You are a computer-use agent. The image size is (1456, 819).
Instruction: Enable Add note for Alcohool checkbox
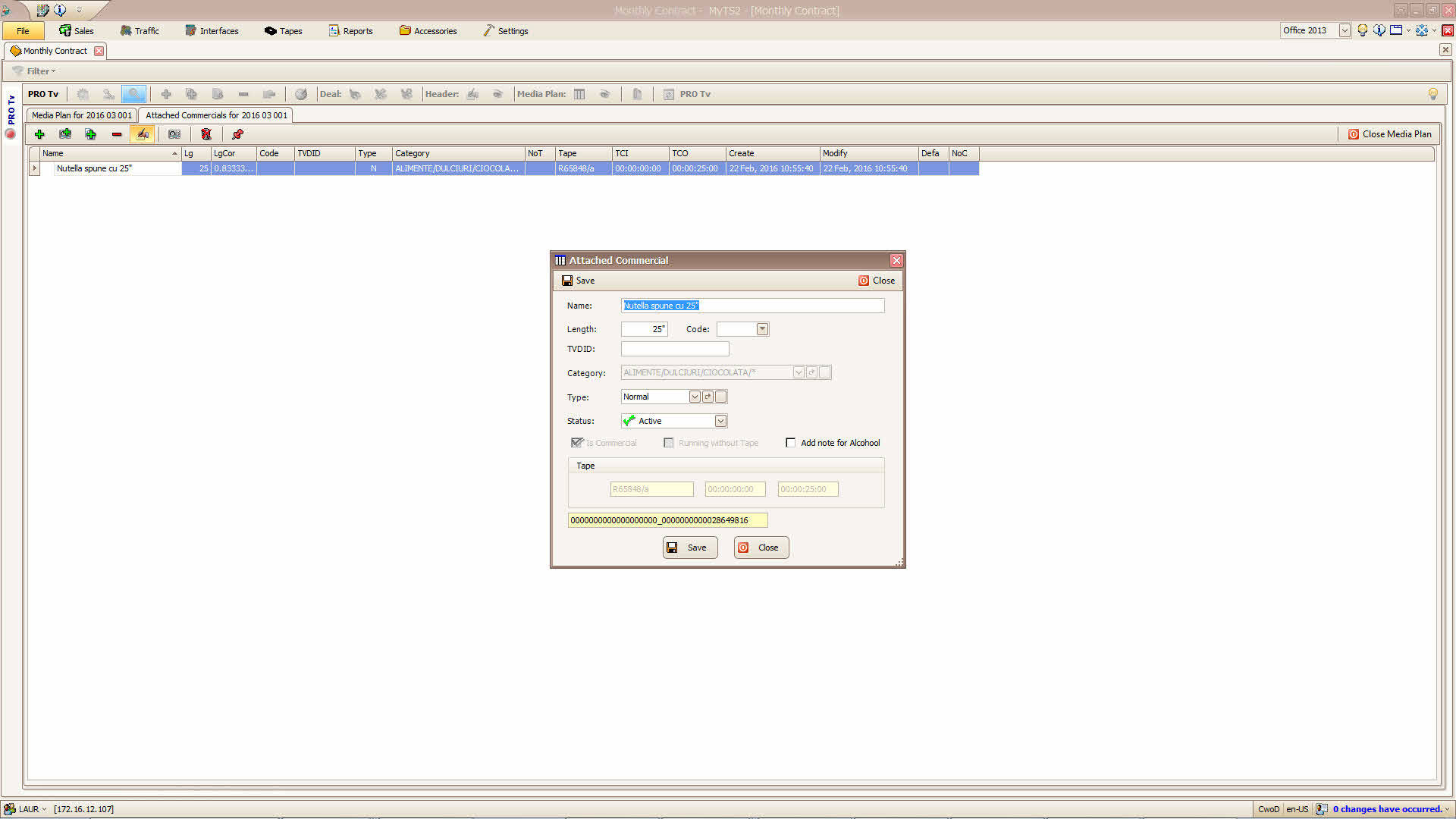coord(791,443)
